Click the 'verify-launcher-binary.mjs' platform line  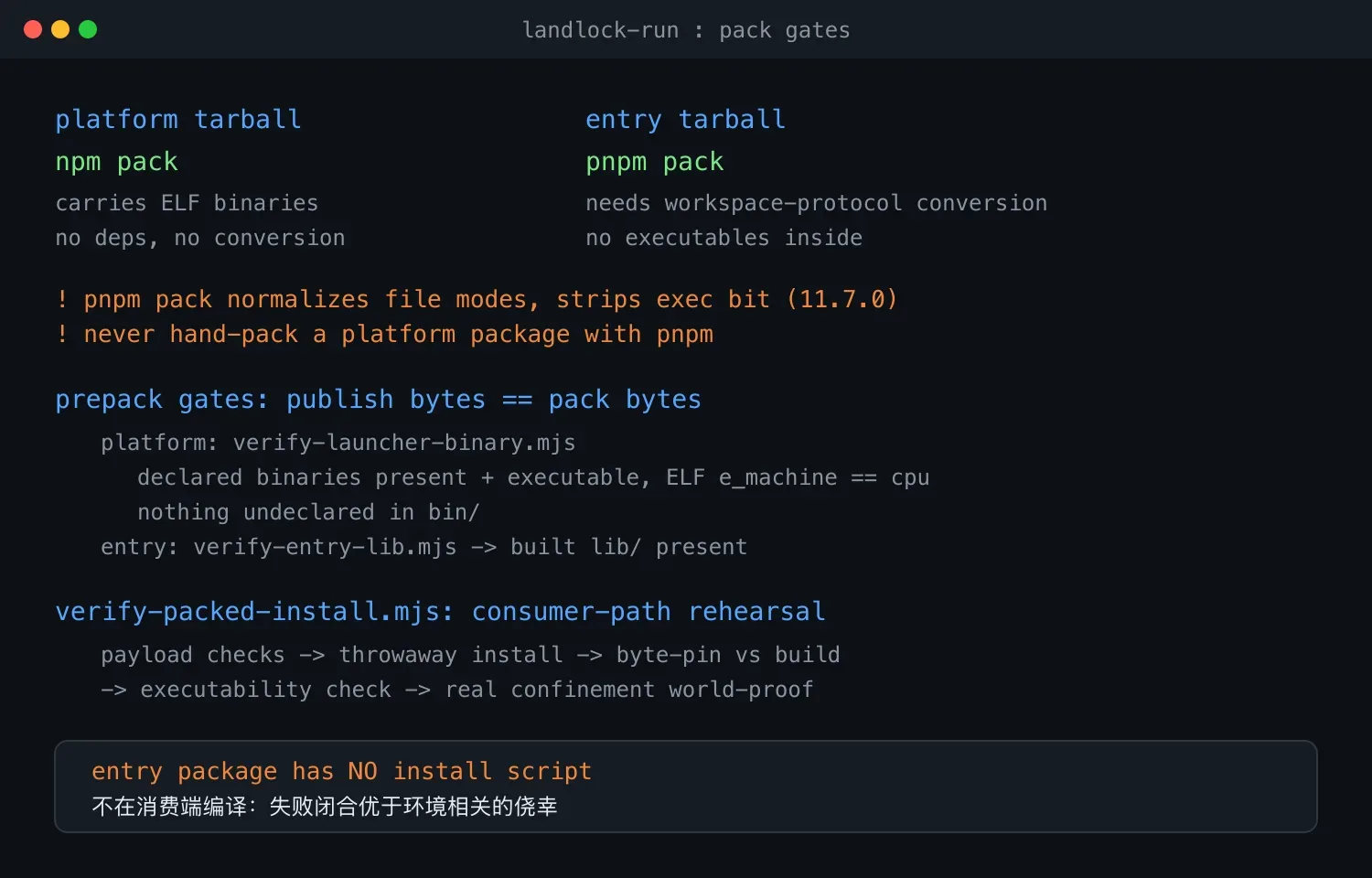click(338, 443)
